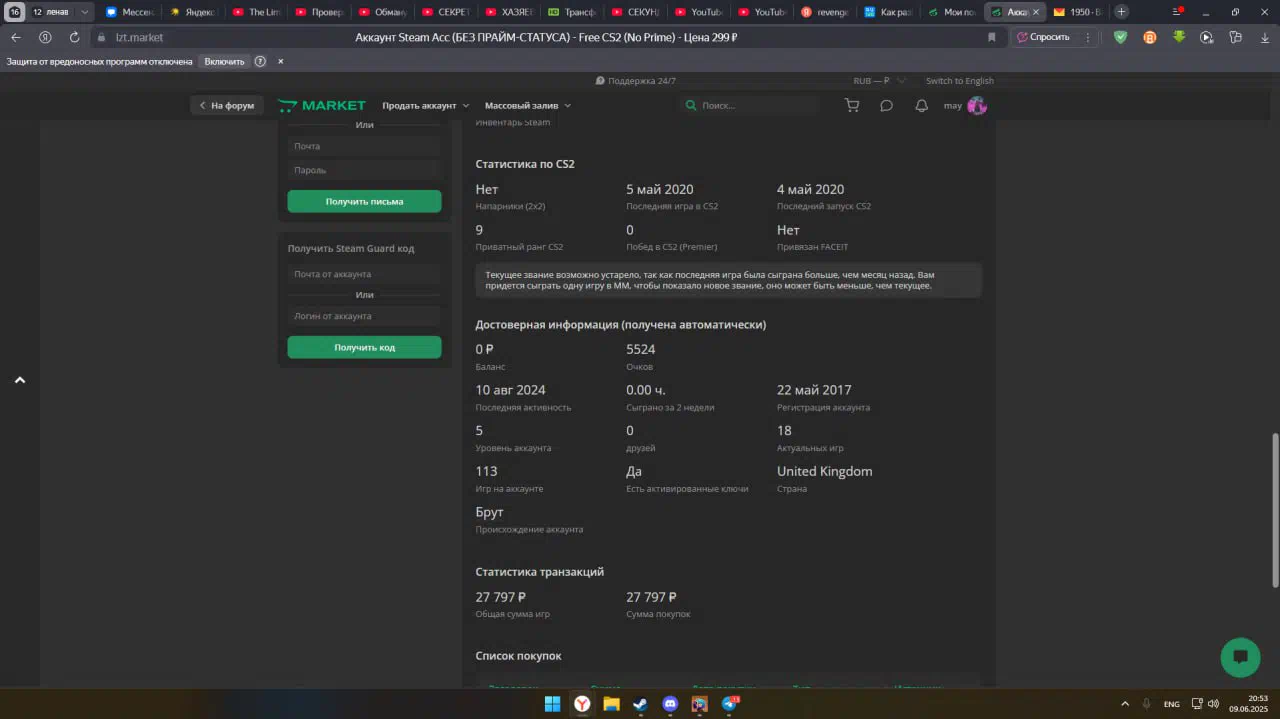This screenshot has width=1280, height=719.
Task: Switch to the Мессенджер tab
Action: click(130, 12)
